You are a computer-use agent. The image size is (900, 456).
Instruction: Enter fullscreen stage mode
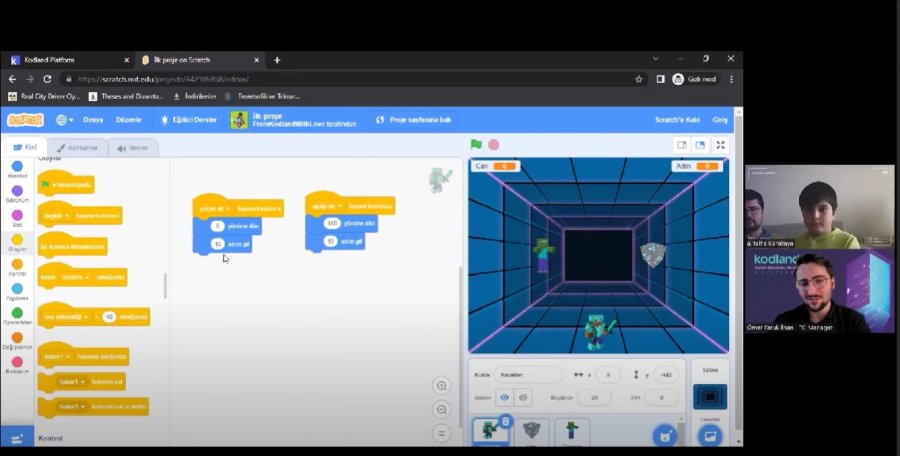click(720, 145)
